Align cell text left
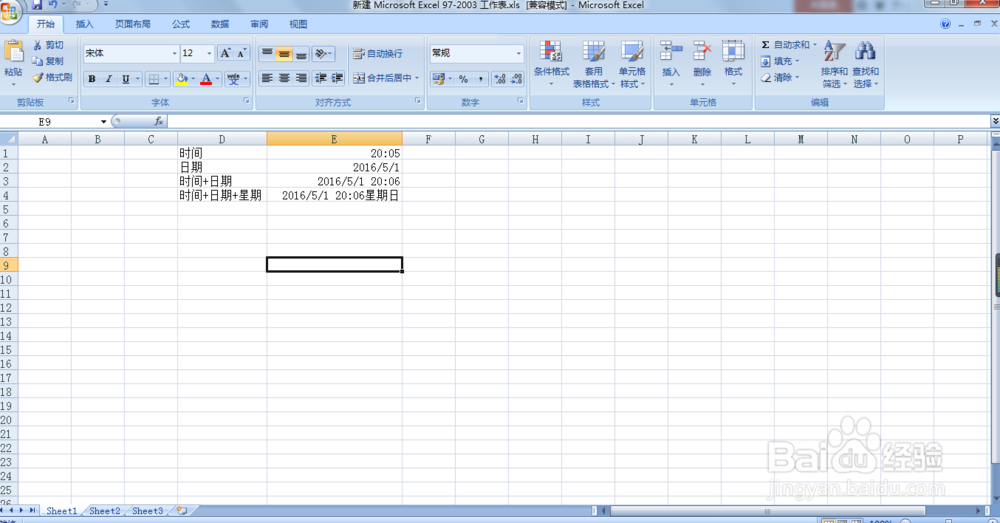This screenshot has width=1000, height=523. (267, 78)
